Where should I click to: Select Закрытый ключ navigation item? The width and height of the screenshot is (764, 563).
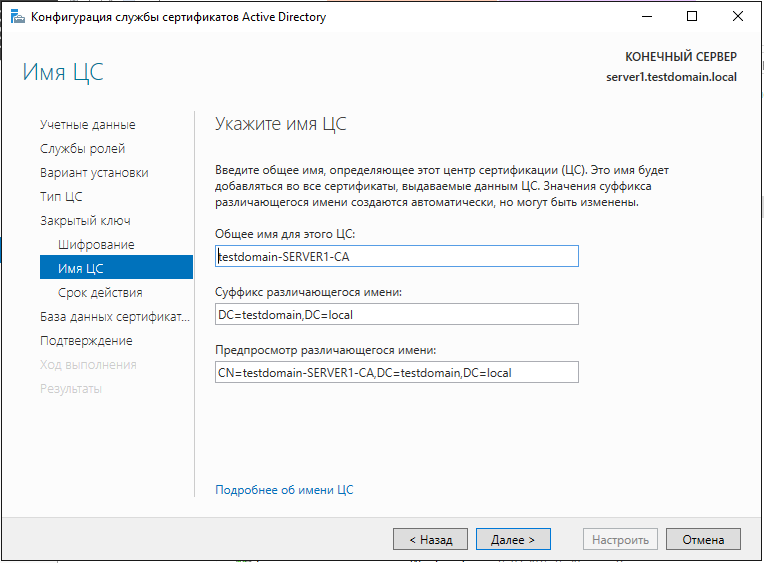[85, 221]
